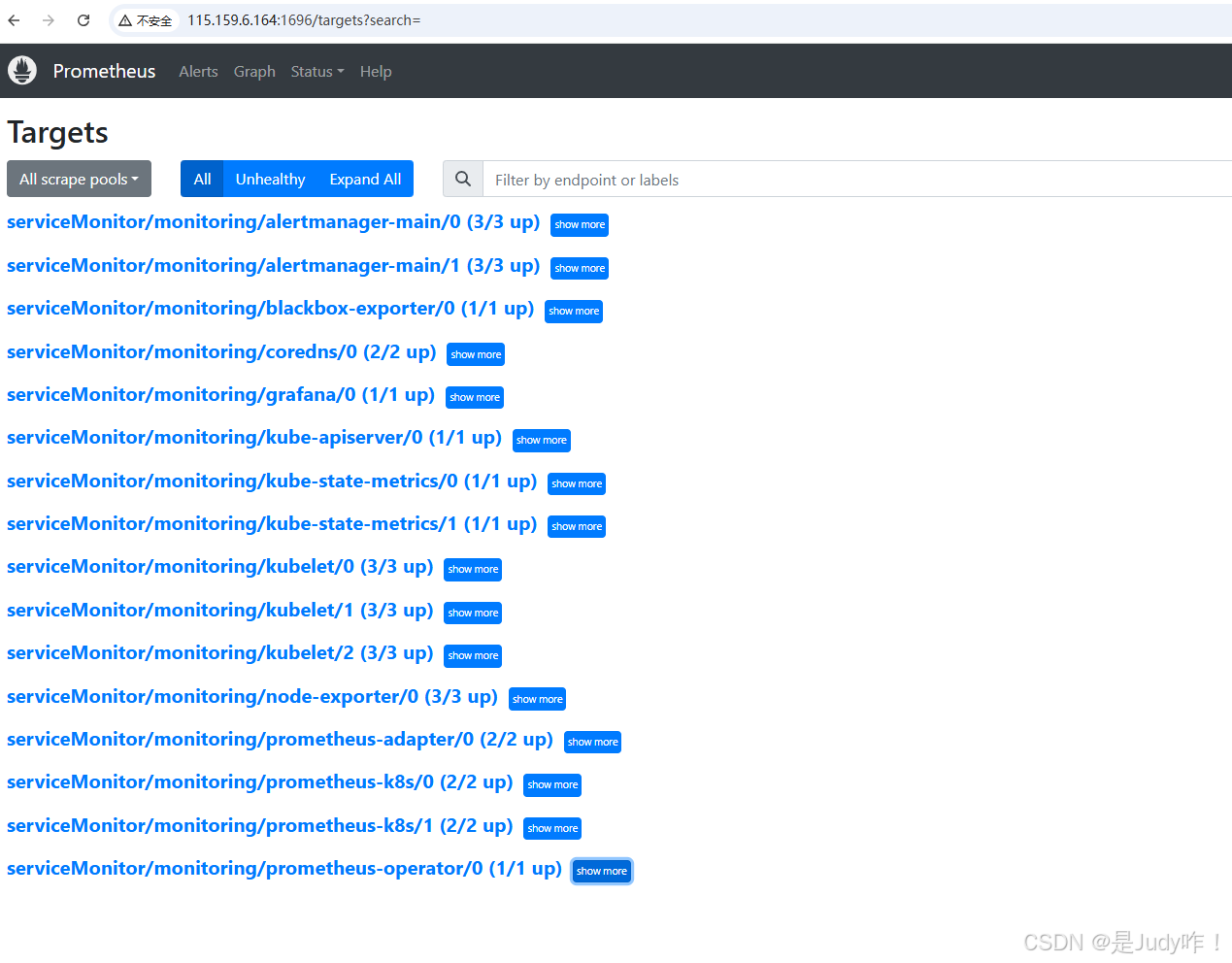Show more for coredns/0
This screenshot has height=963, width=1232.
pyautogui.click(x=476, y=354)
